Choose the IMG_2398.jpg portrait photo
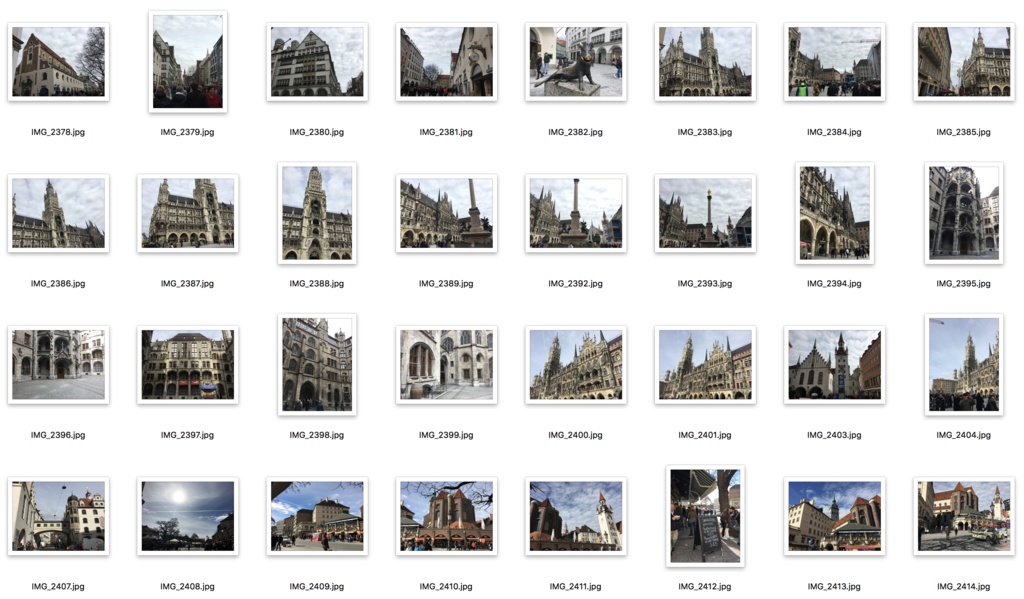 point(317,365)
